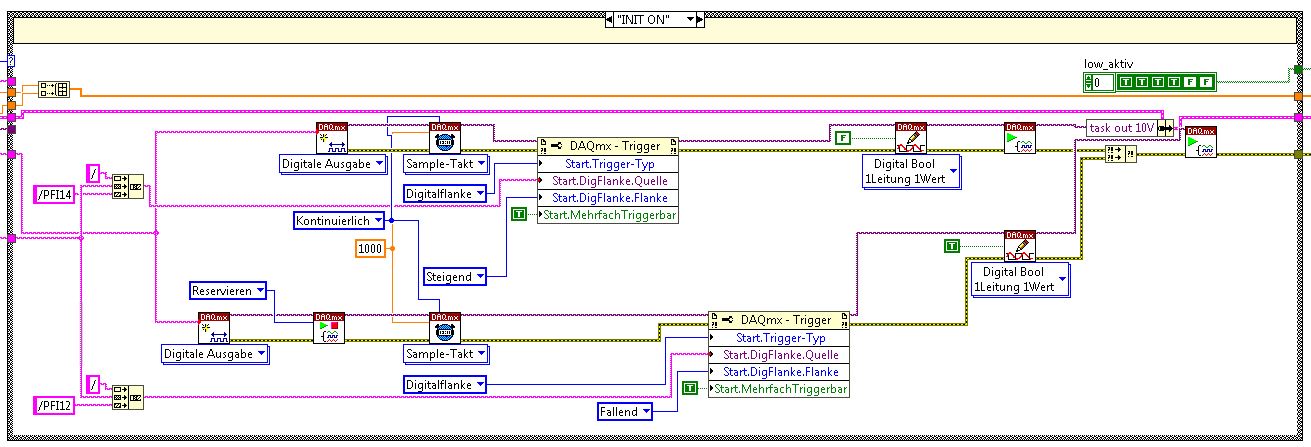The height and width of the screenshot is (447, 1311).
Task: Click Start.DigFlanke.Quelle in lower Trigger node
Action: pyautogui.click(x=779, y=354)
